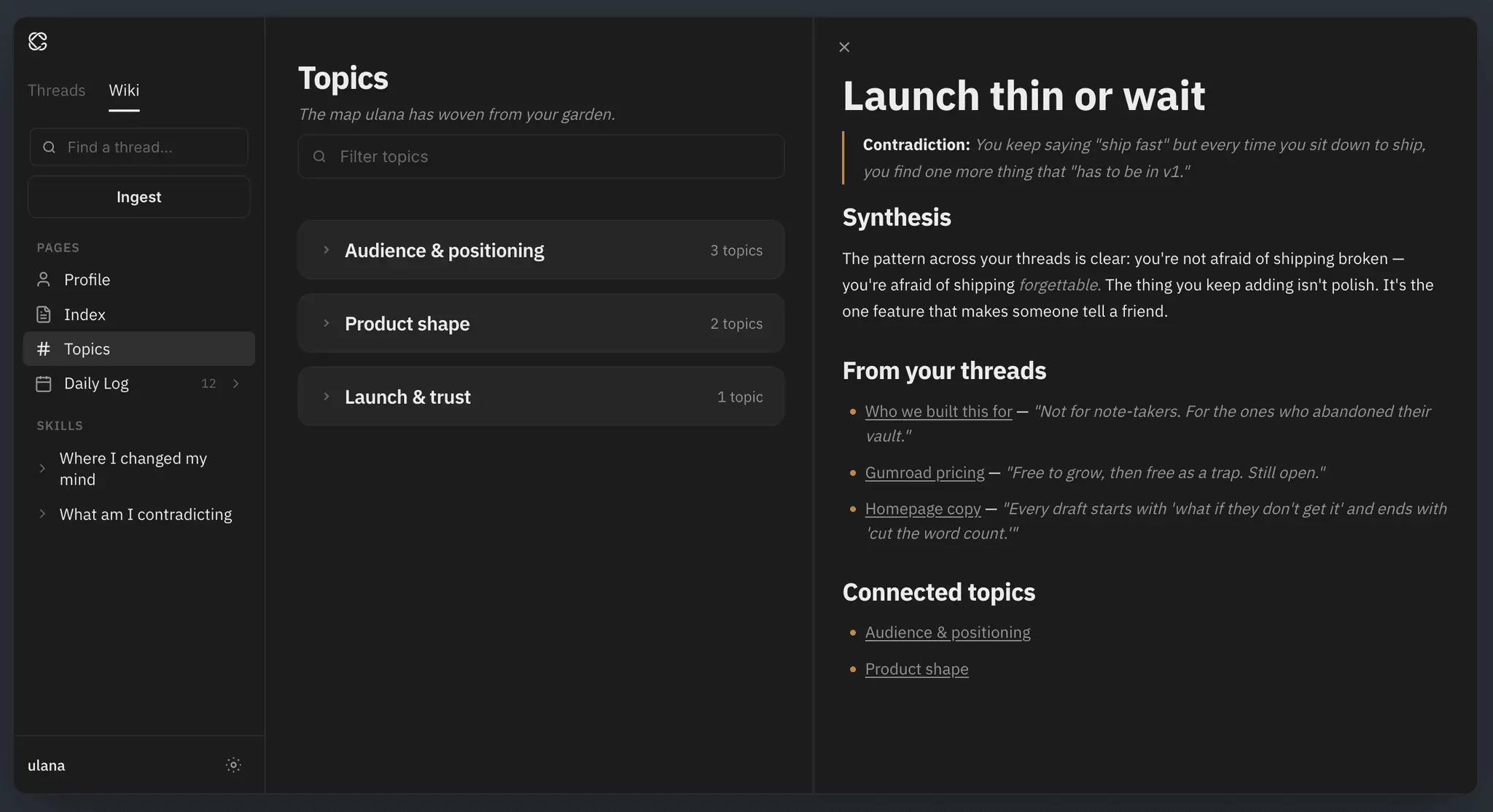The width and height of the screenshot is (1493, 812).
Task: Click the Topics hash icon
Action: (x=44, y=349)
